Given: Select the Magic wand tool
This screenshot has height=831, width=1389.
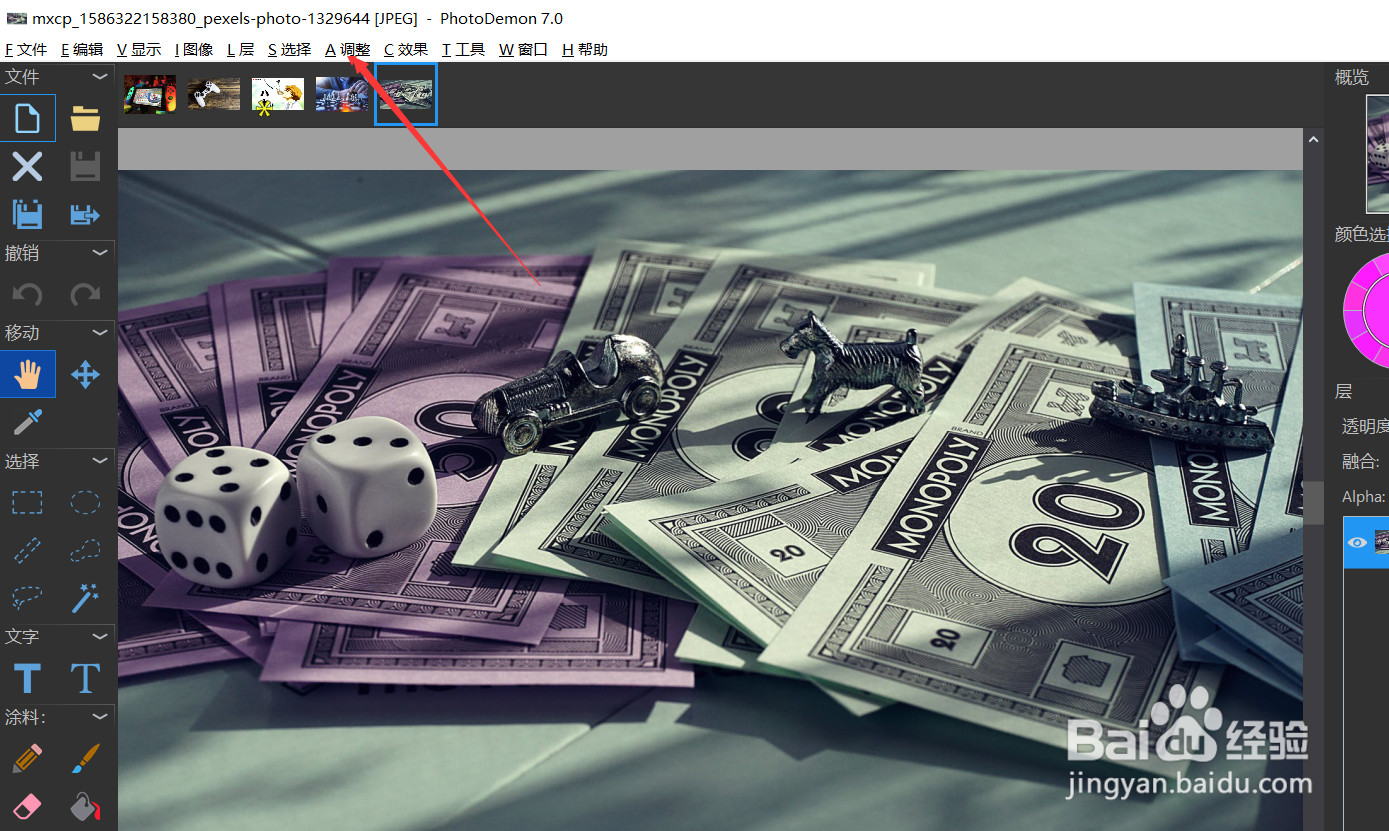Looking at the screenshot, I should tap(85, 598).
